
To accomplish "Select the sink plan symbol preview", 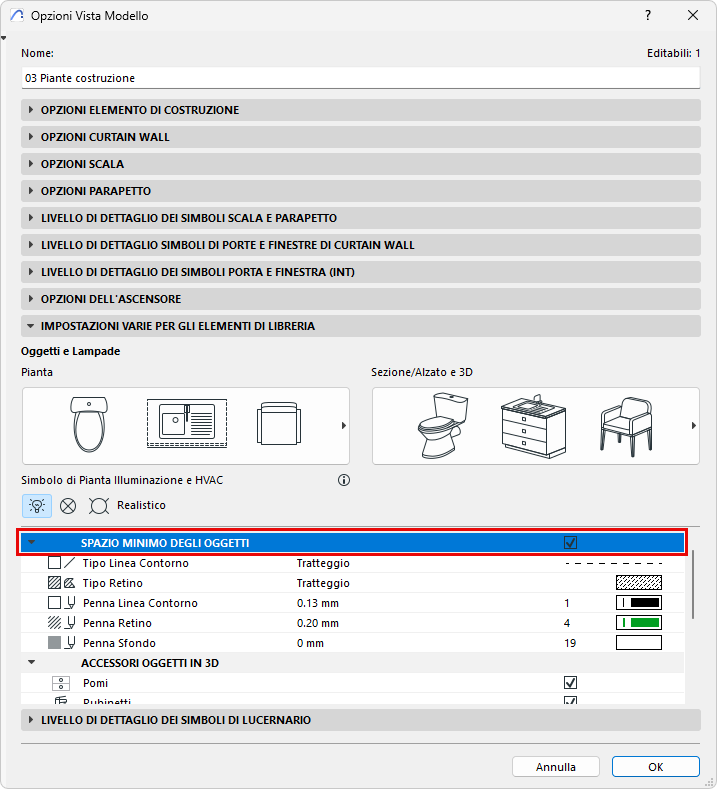I will [x=187, y=423].
